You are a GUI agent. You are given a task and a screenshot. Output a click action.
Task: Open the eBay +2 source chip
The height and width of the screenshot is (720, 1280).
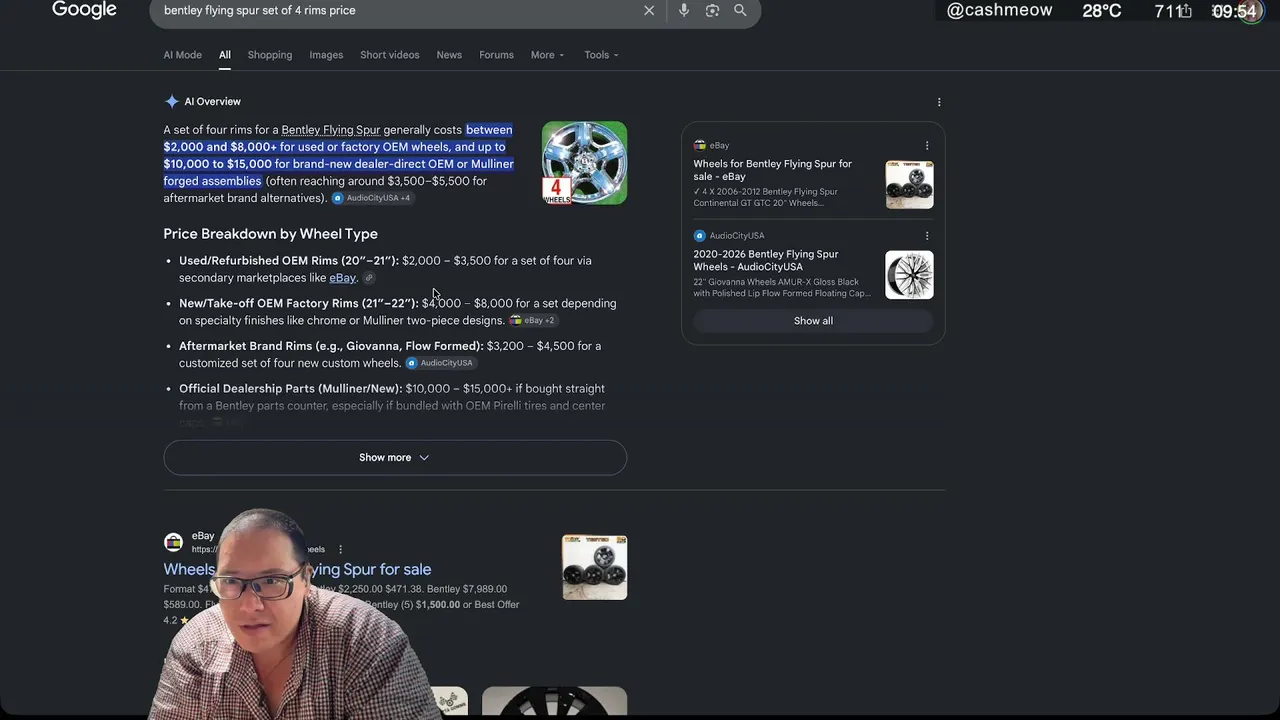coord(532,320)
